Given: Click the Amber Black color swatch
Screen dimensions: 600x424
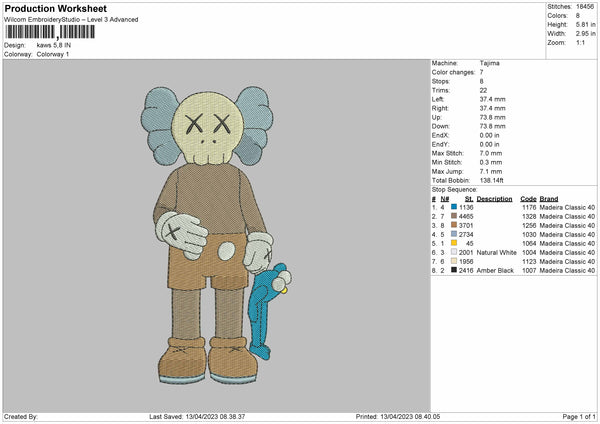Looking at the screenshot, I should click(x=454, y=270).
